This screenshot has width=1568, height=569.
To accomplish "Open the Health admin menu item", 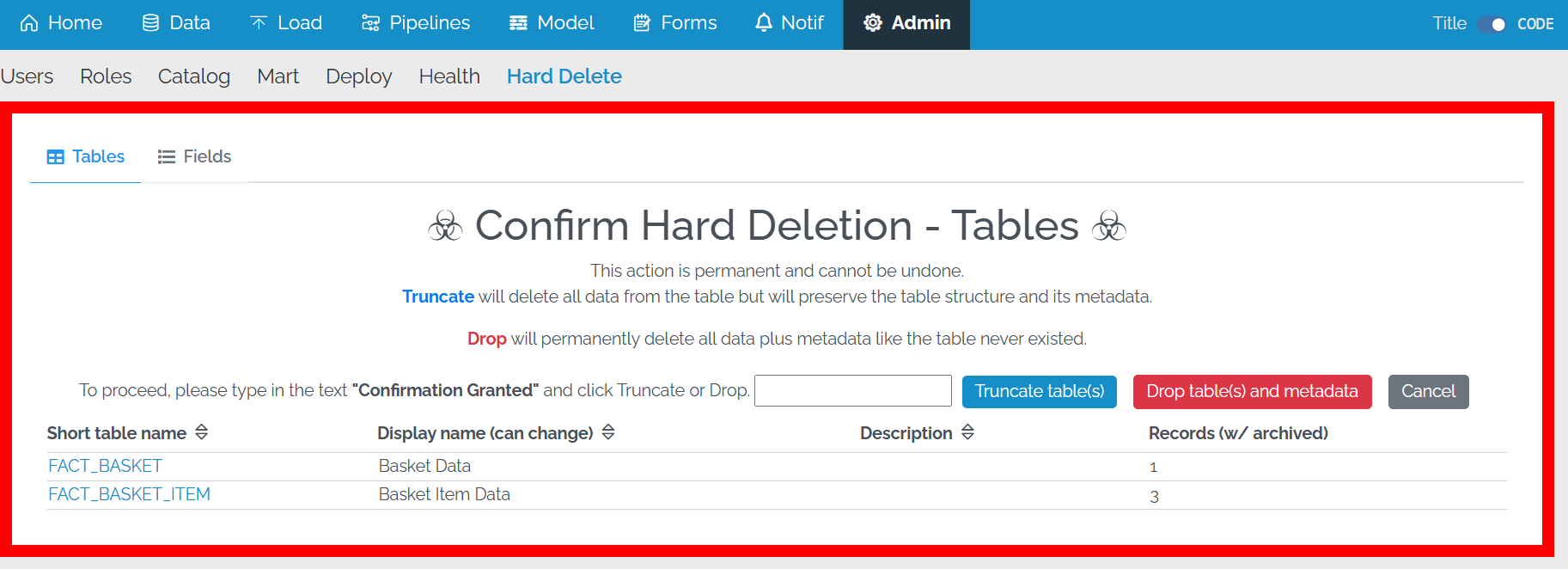I will pyautogui.click(x=448, y=76).
